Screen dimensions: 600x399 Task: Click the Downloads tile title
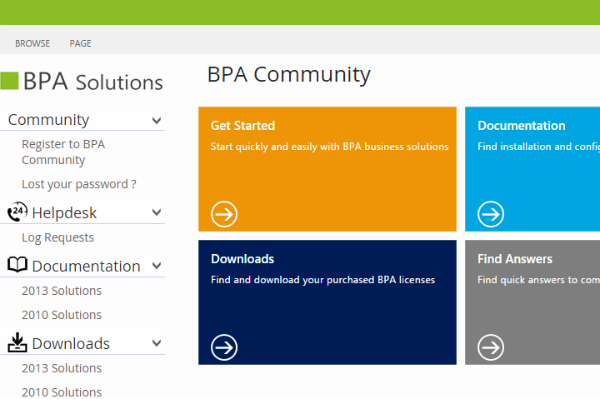click(x=243, y=259)
